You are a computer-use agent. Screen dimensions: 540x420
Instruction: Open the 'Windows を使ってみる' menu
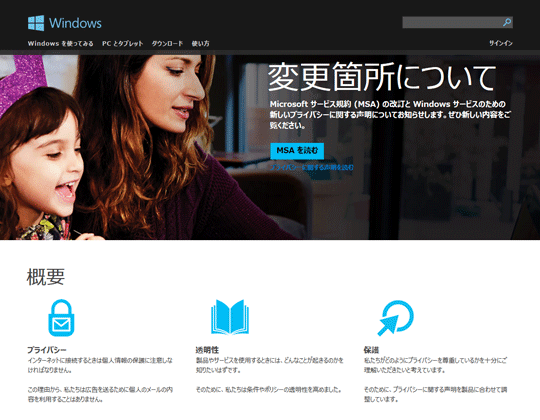click(x=61, y=43)
